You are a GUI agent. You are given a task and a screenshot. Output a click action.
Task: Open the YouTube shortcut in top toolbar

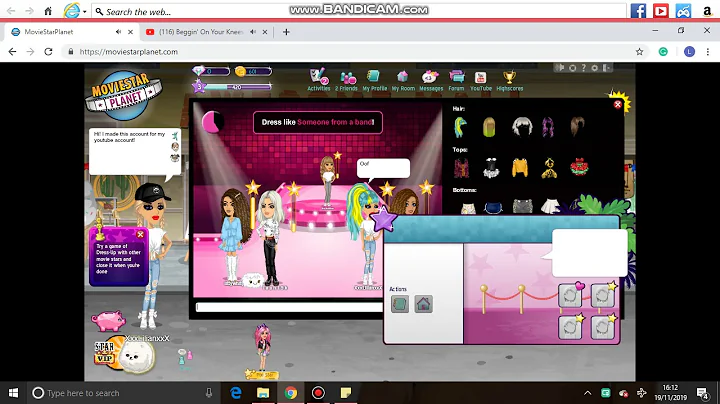click(661, 11)
